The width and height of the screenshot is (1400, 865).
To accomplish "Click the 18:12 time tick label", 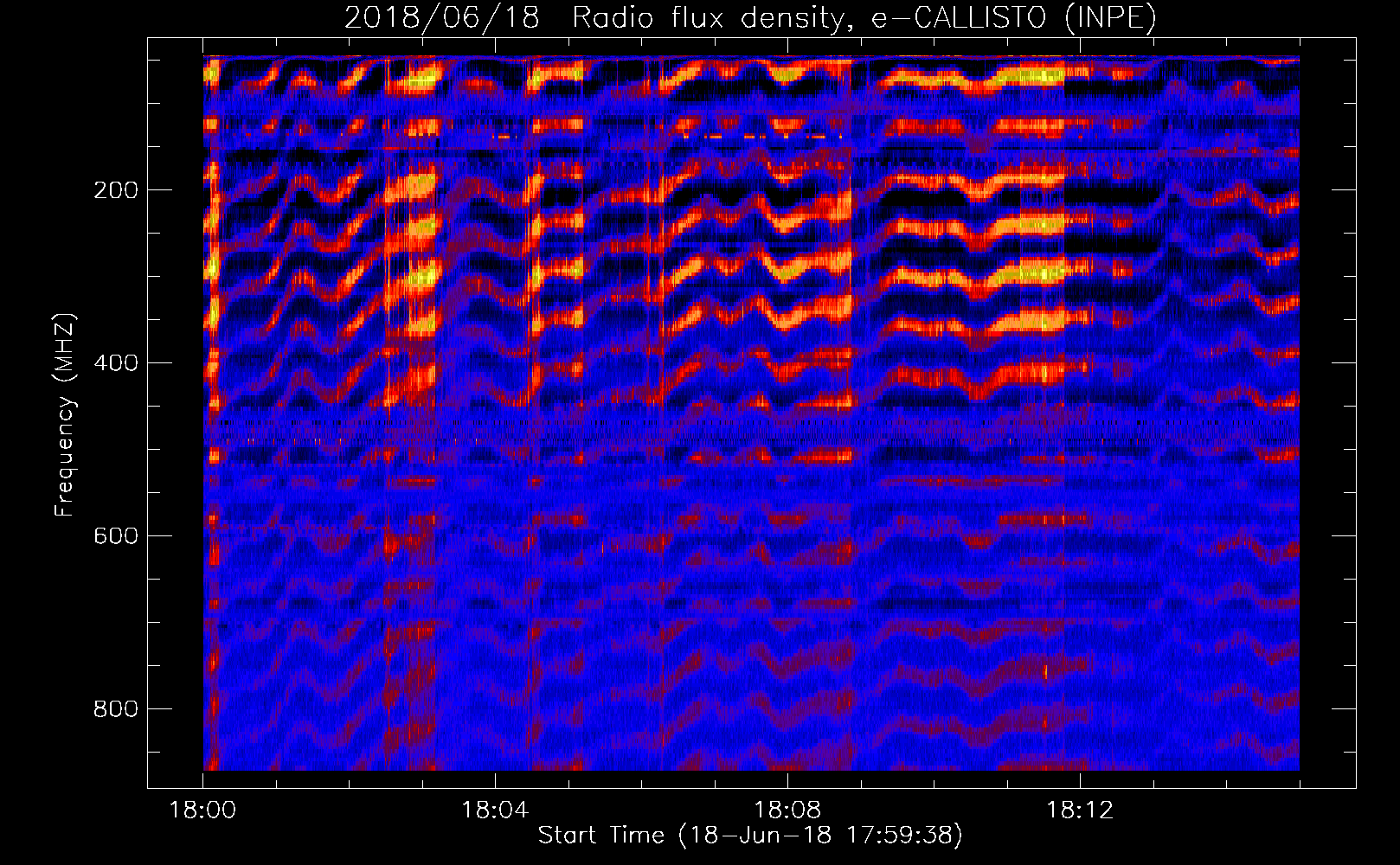I will tap(1080, 811).
